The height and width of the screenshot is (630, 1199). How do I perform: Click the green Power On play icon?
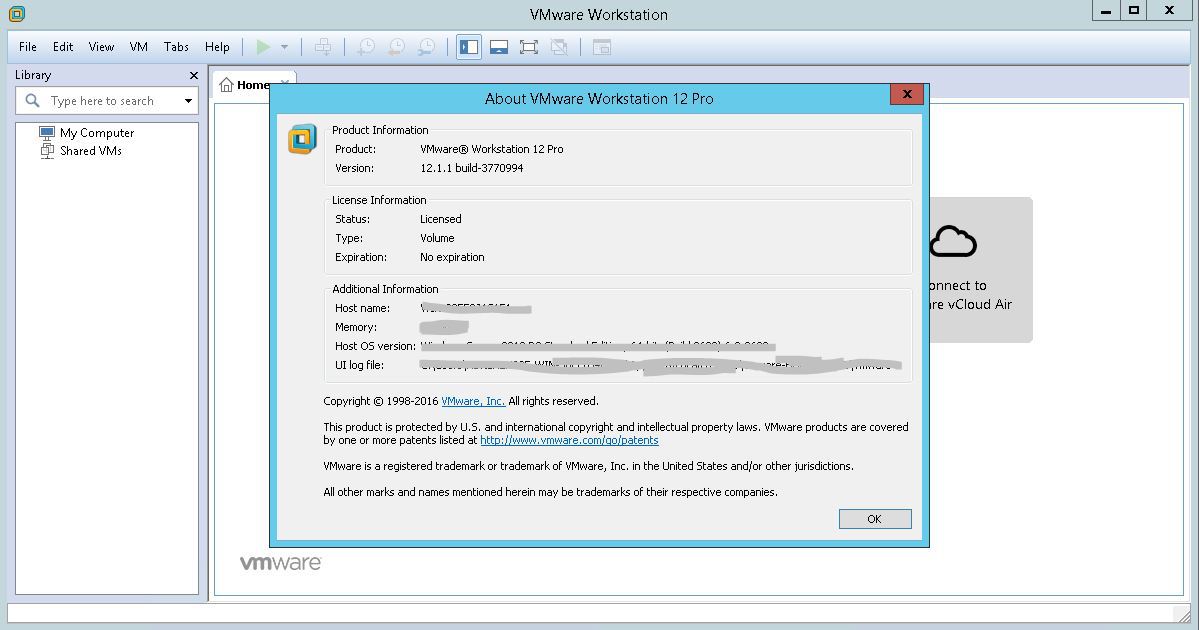263,47
